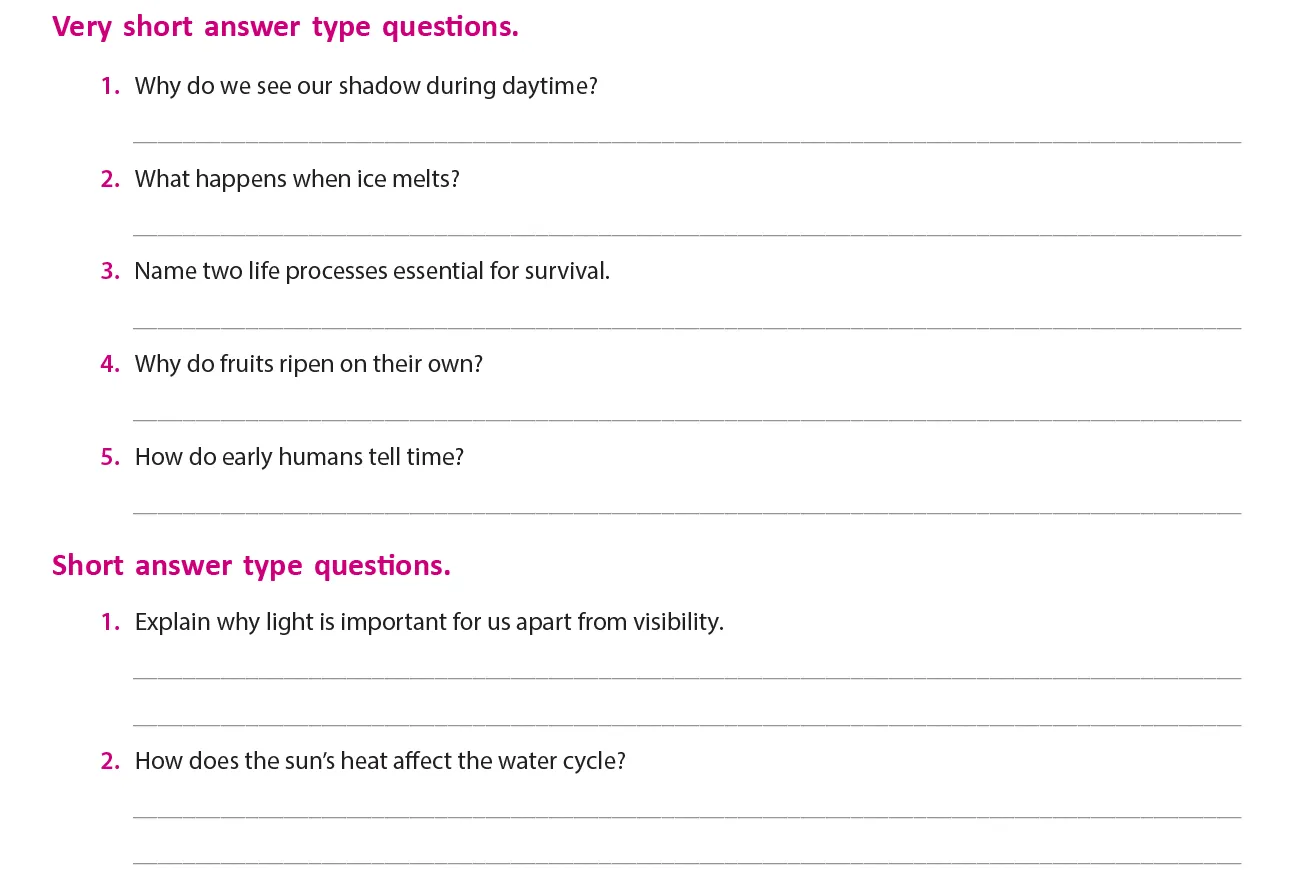Image resolution: width=1292 pixels, height=877 pixels.
Task: Click the answer line under the ice melts question
Action: pos(686,234)
